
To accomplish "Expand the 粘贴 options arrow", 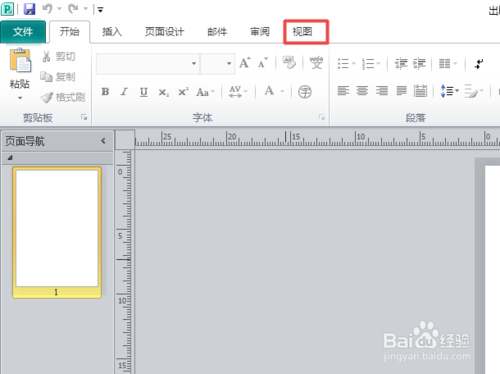I will [20, 98].
